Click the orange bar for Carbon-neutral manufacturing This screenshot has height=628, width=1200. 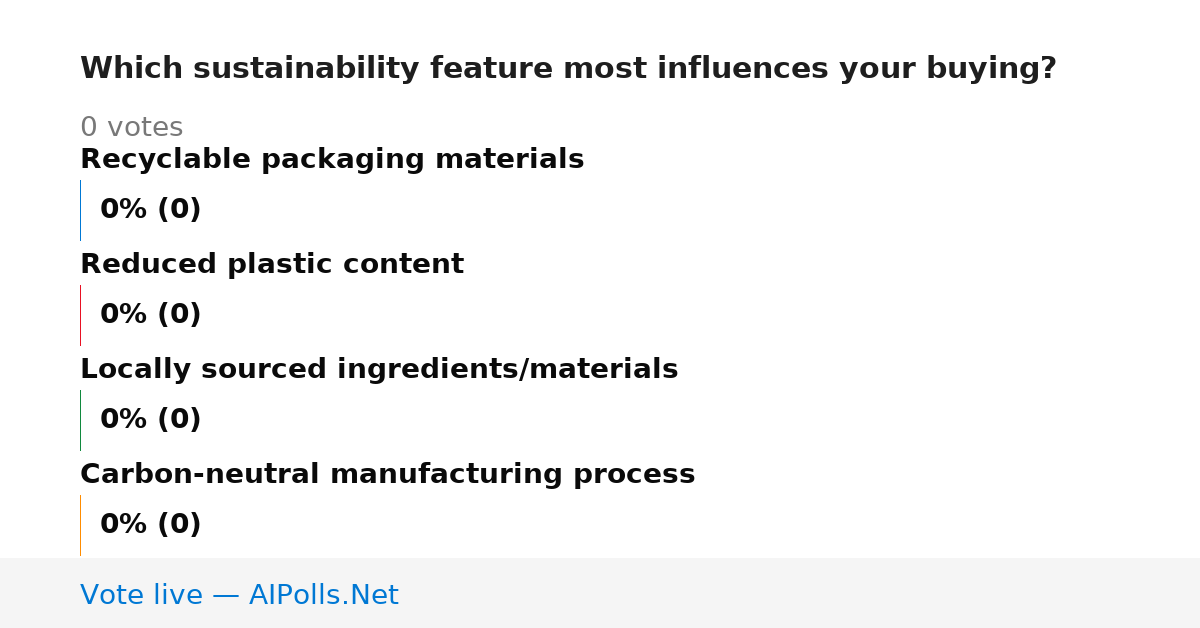[80, 525]
